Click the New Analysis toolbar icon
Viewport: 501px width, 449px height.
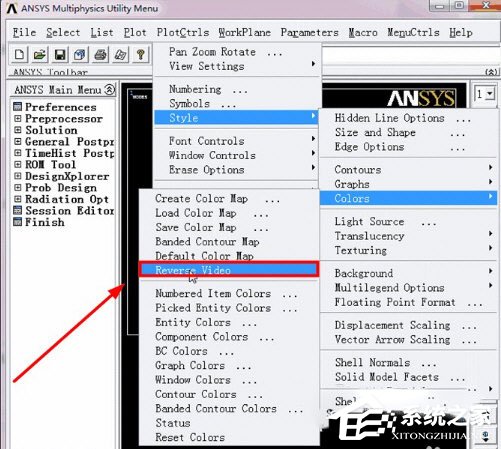19,54
